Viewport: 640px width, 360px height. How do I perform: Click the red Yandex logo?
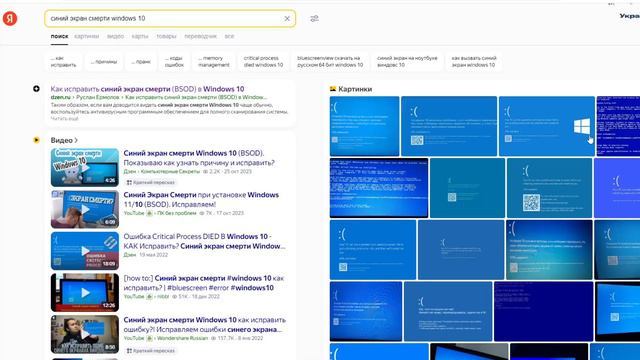pyautogui.click(x=10, y=18)
